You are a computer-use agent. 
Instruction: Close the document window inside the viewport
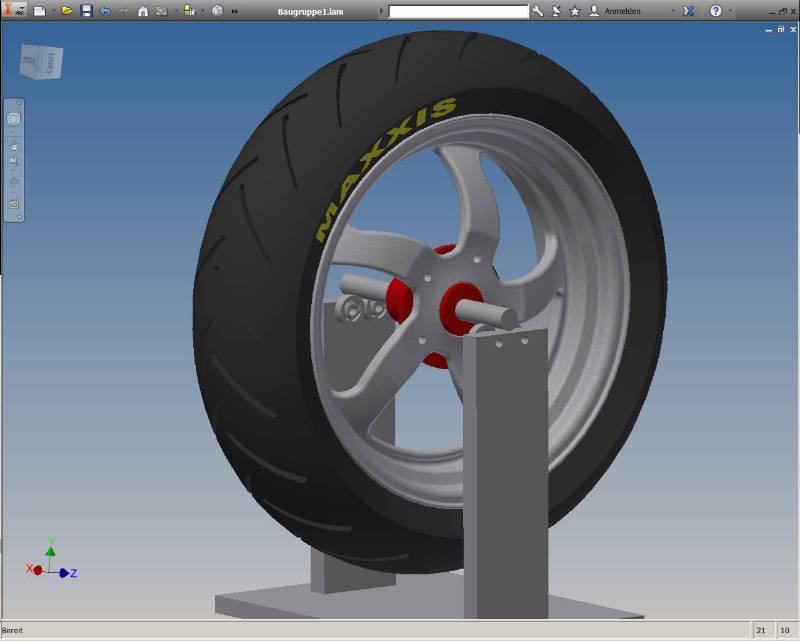coord(793,30)
